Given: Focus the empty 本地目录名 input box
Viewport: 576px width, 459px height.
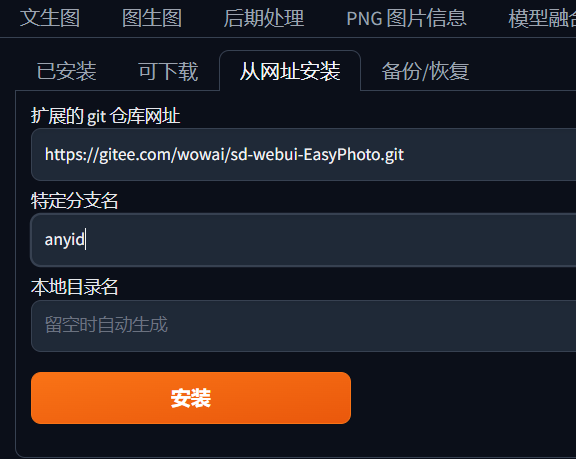Looking at the screenshot, I should [303, 326].
